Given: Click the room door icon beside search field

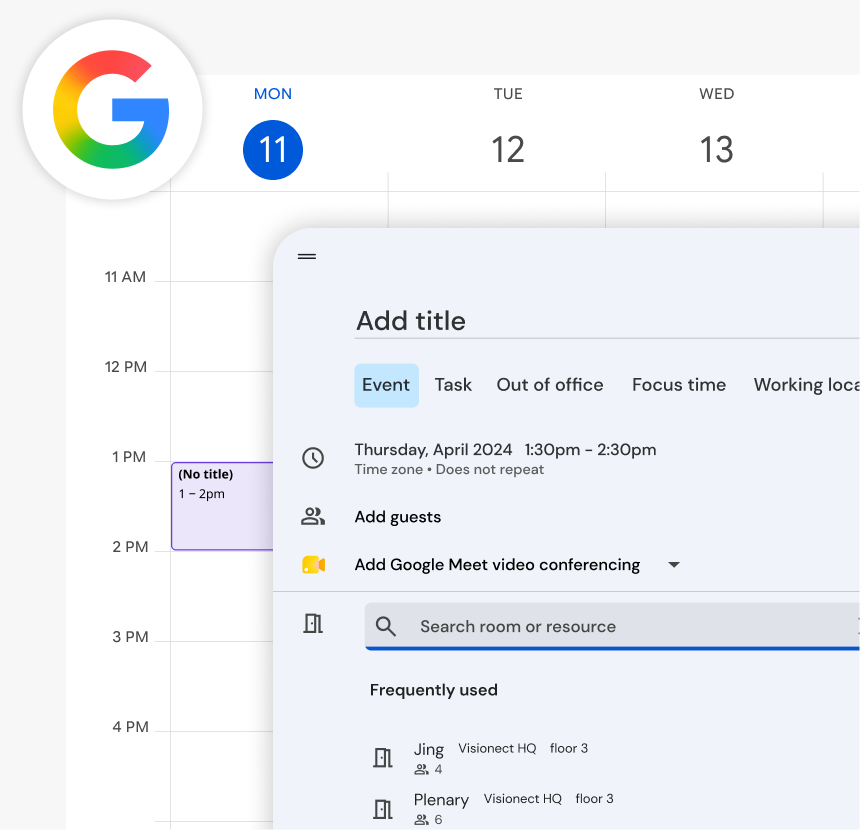Looking at the screenshot, I should click(313, 624).
